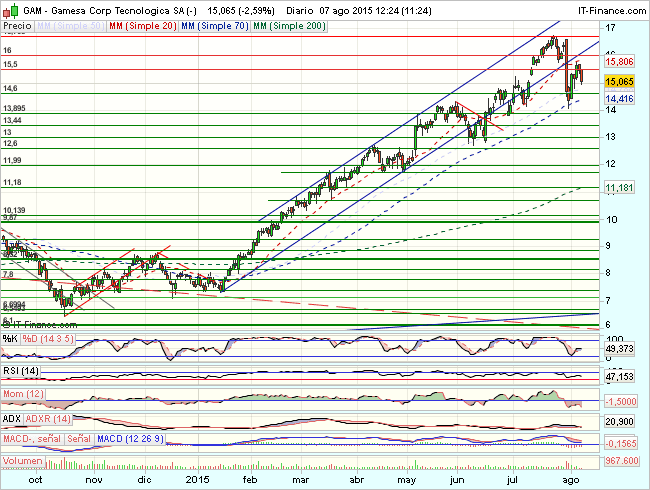This screenshot has height=490, width=650.
Task: Select the Volumen panel label
Action: pyautogui.click(x=22, y=461)
